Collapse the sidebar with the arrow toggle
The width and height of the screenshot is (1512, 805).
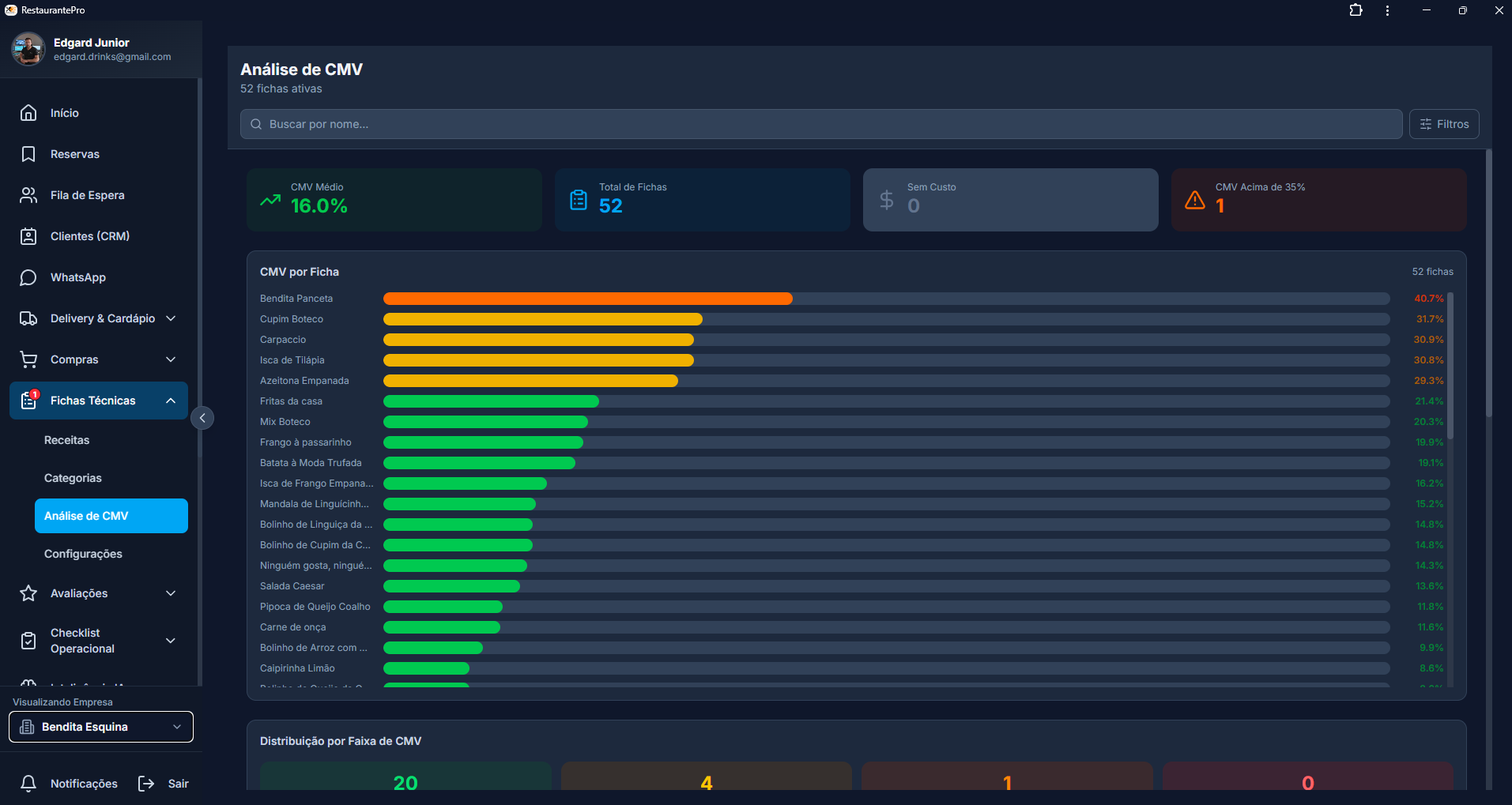coord(202,418)
